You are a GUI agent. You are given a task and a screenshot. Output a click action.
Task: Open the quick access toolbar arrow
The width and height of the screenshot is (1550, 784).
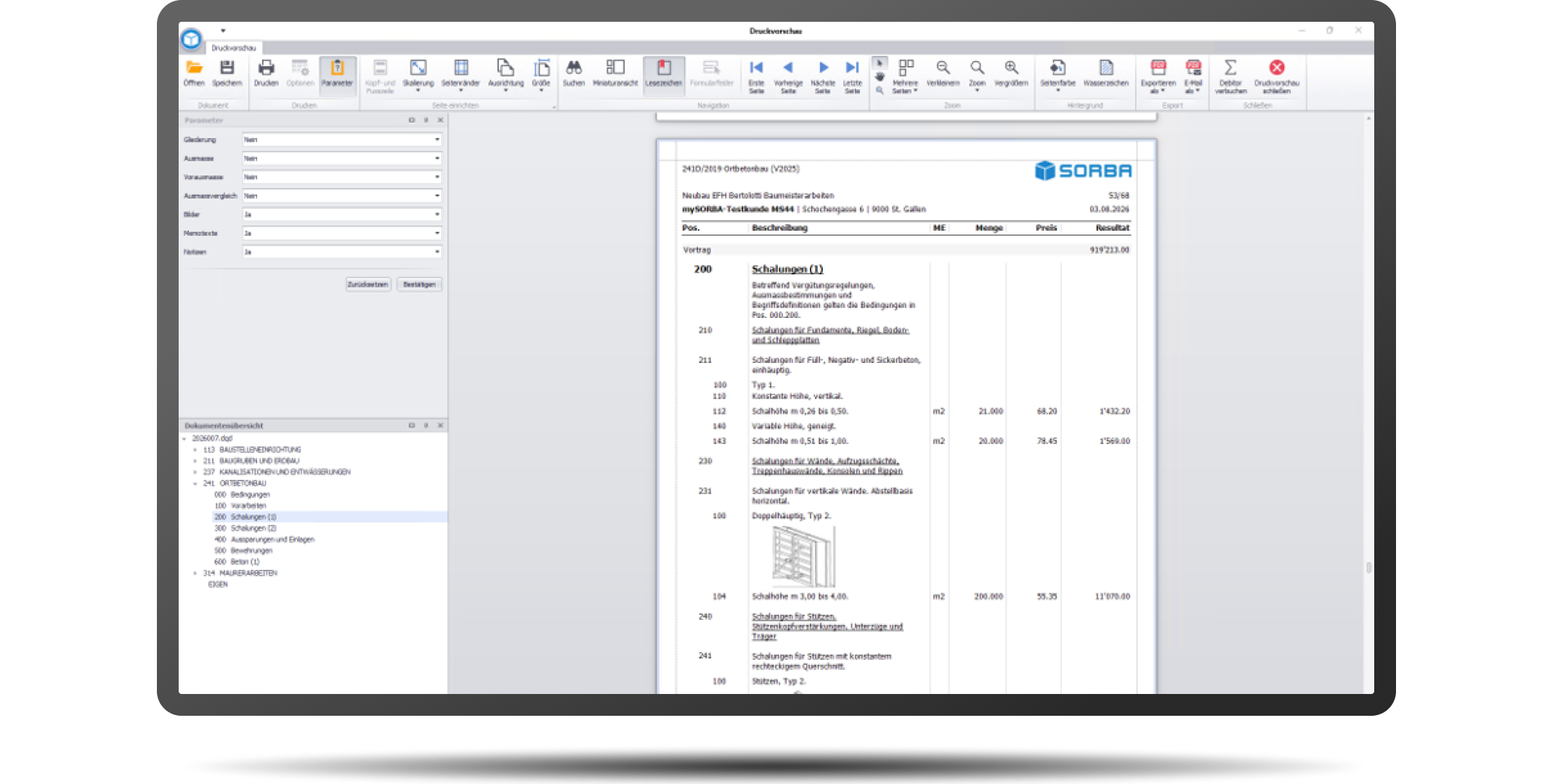(x=223, y=30)
